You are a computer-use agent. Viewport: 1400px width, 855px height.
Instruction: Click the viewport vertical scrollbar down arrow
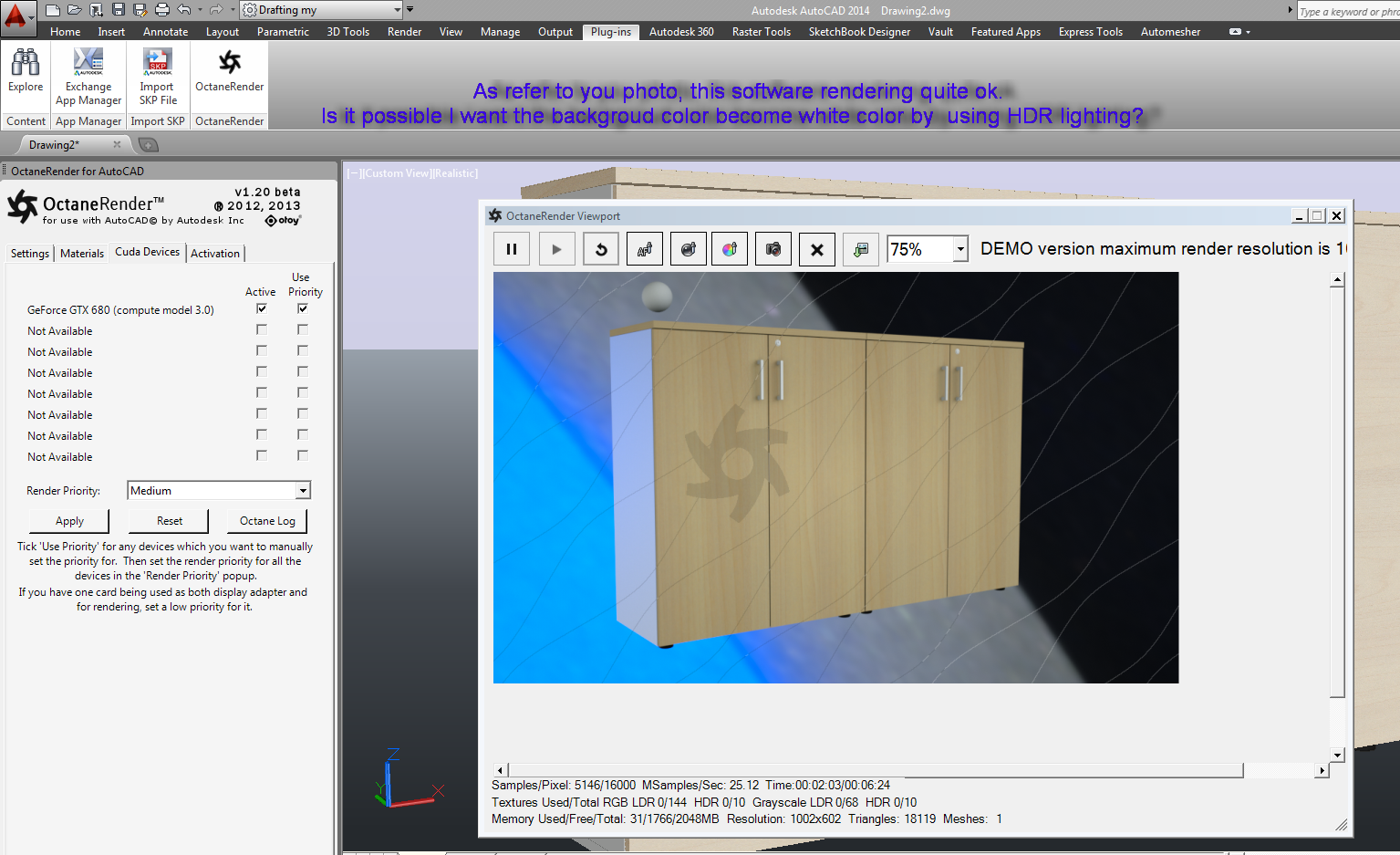1337,755
